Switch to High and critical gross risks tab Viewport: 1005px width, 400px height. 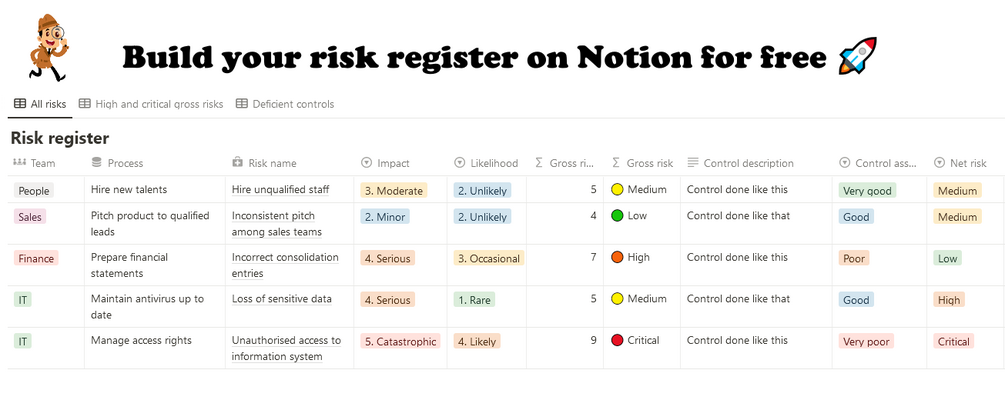point(151,104)
